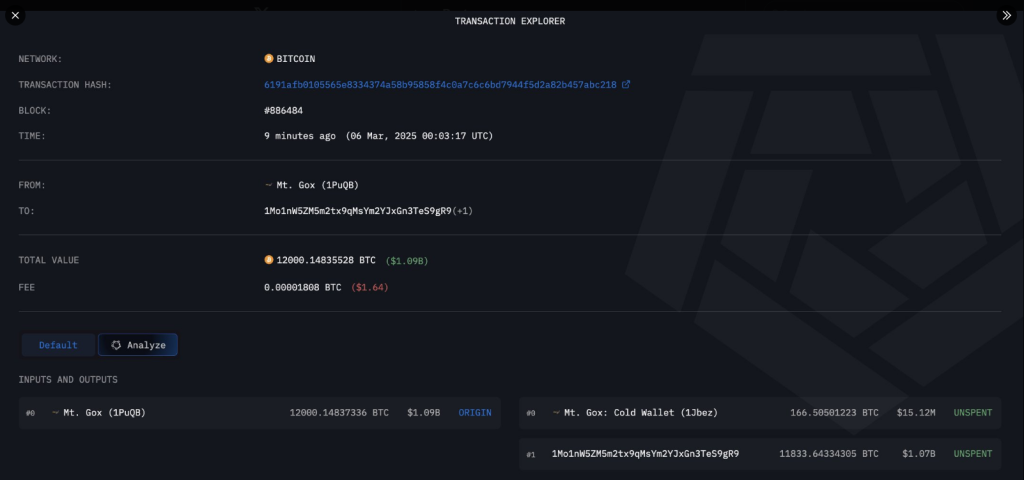
Task: Switch to the Default tab
Action: coord(58,345)
